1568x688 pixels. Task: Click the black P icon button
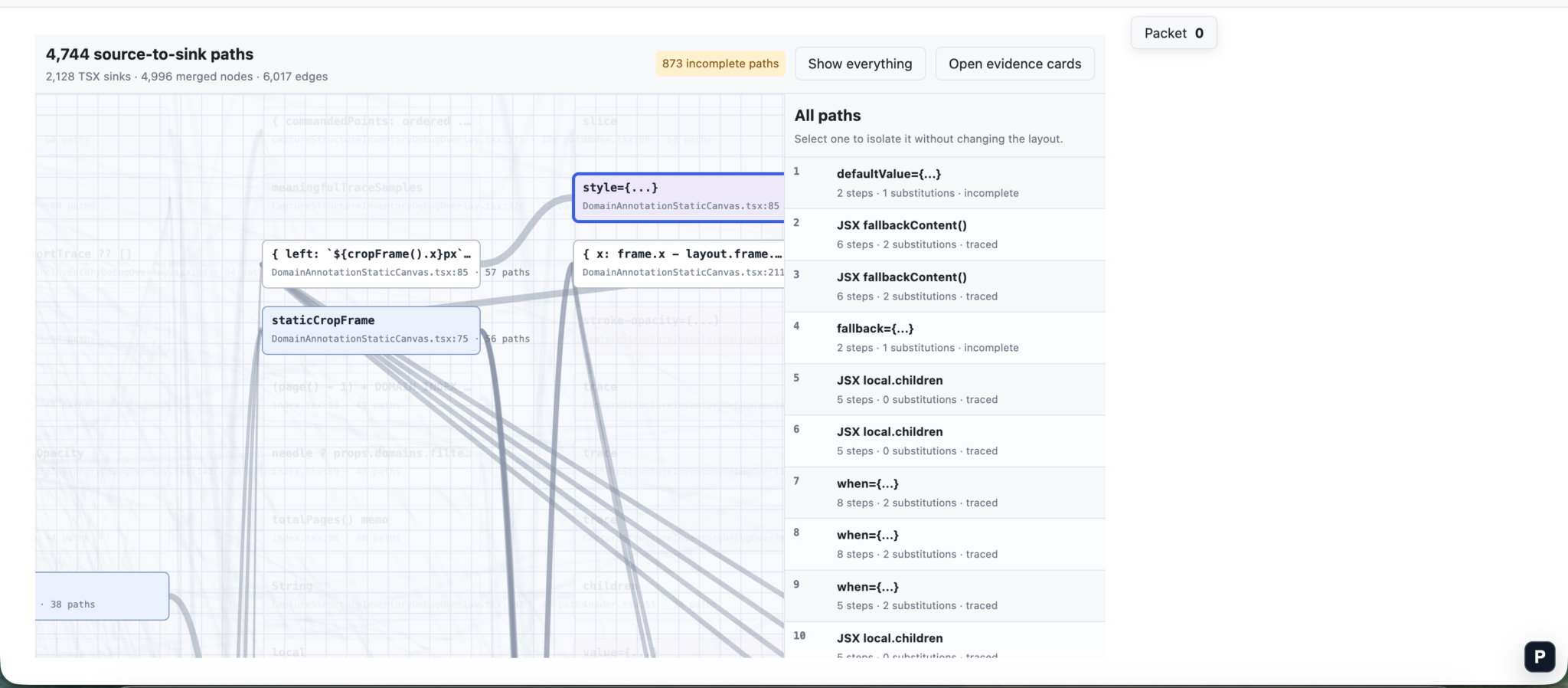click(x=1539, y=657)
